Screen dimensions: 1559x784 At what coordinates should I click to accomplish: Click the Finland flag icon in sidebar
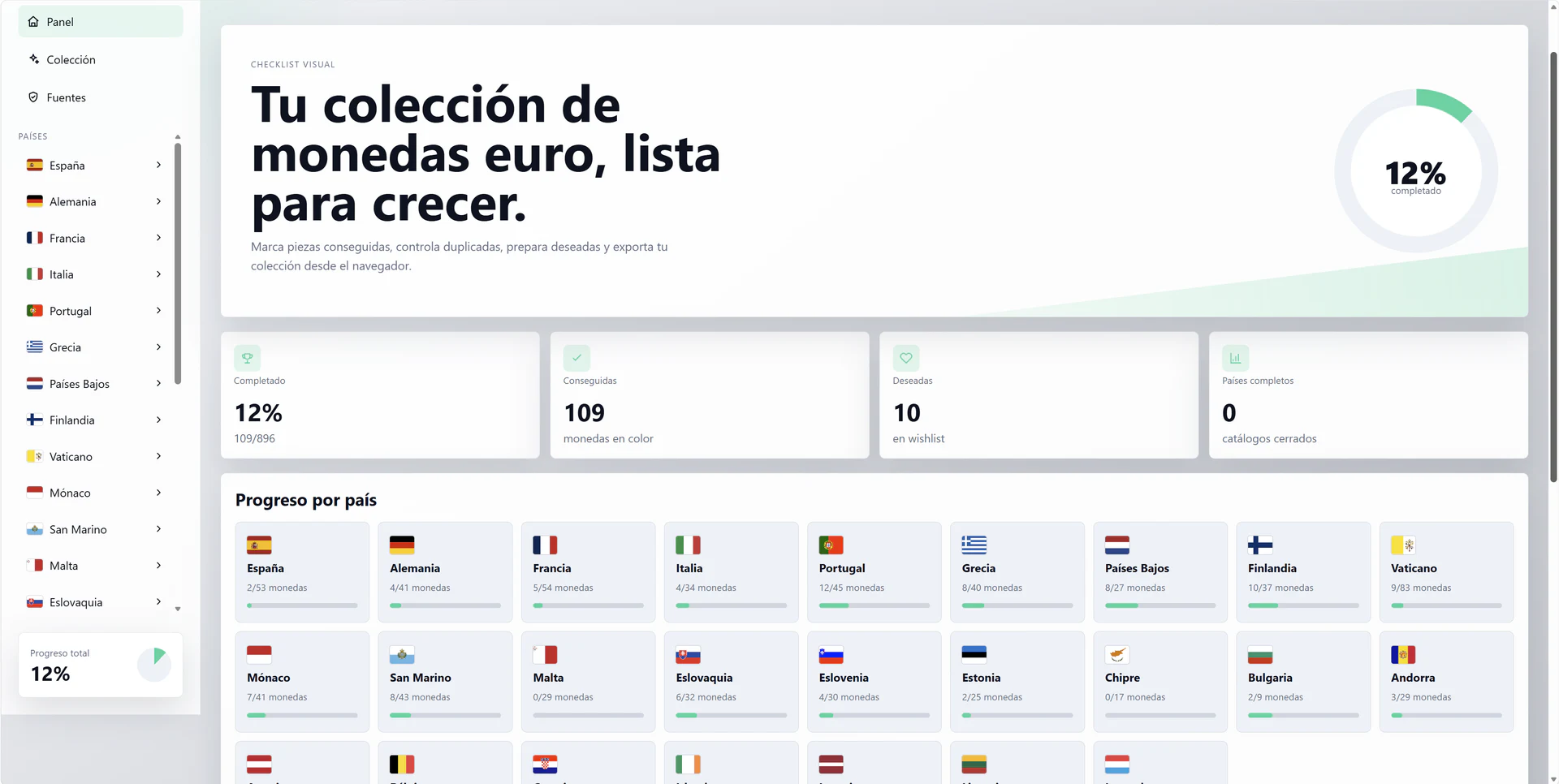[35, 420]
